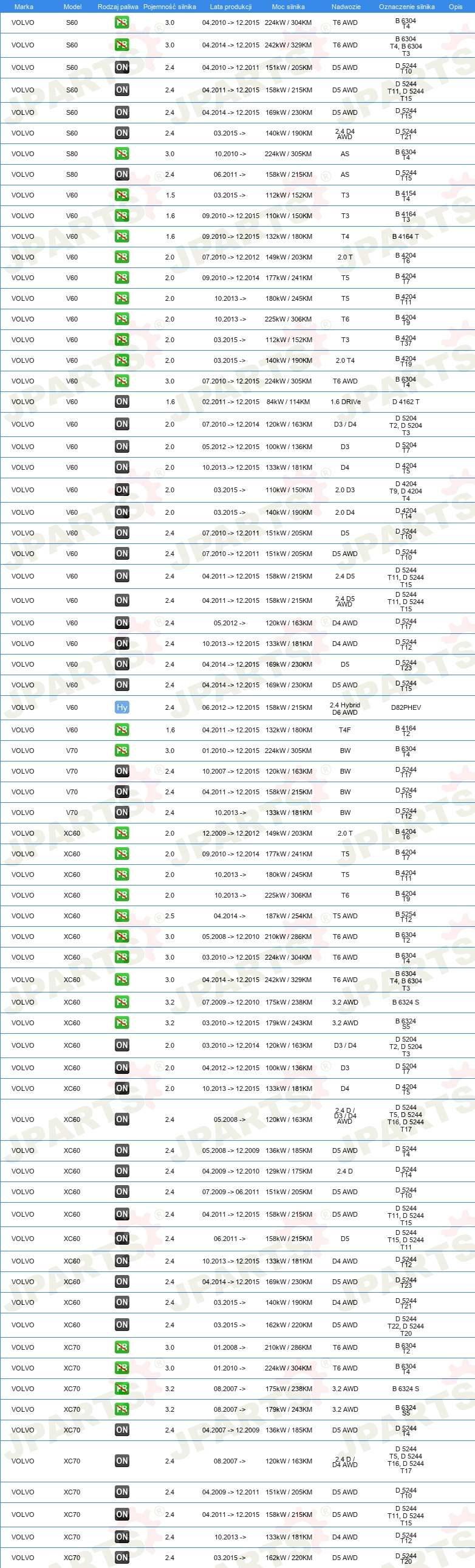The width and height of the screenshot is (475, 1568).
Task: Click the petrol icon in V60 225kW / 306KM T6 row
Action: 121,319
